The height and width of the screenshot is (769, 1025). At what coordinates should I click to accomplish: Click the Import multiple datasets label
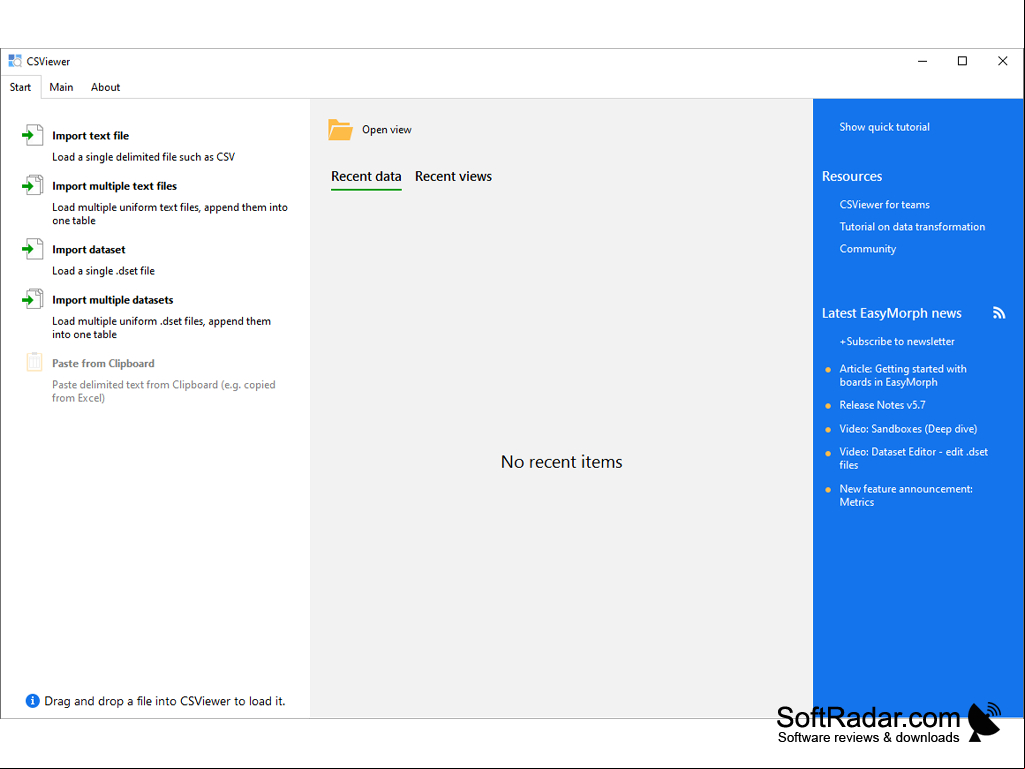coord(112,299)
